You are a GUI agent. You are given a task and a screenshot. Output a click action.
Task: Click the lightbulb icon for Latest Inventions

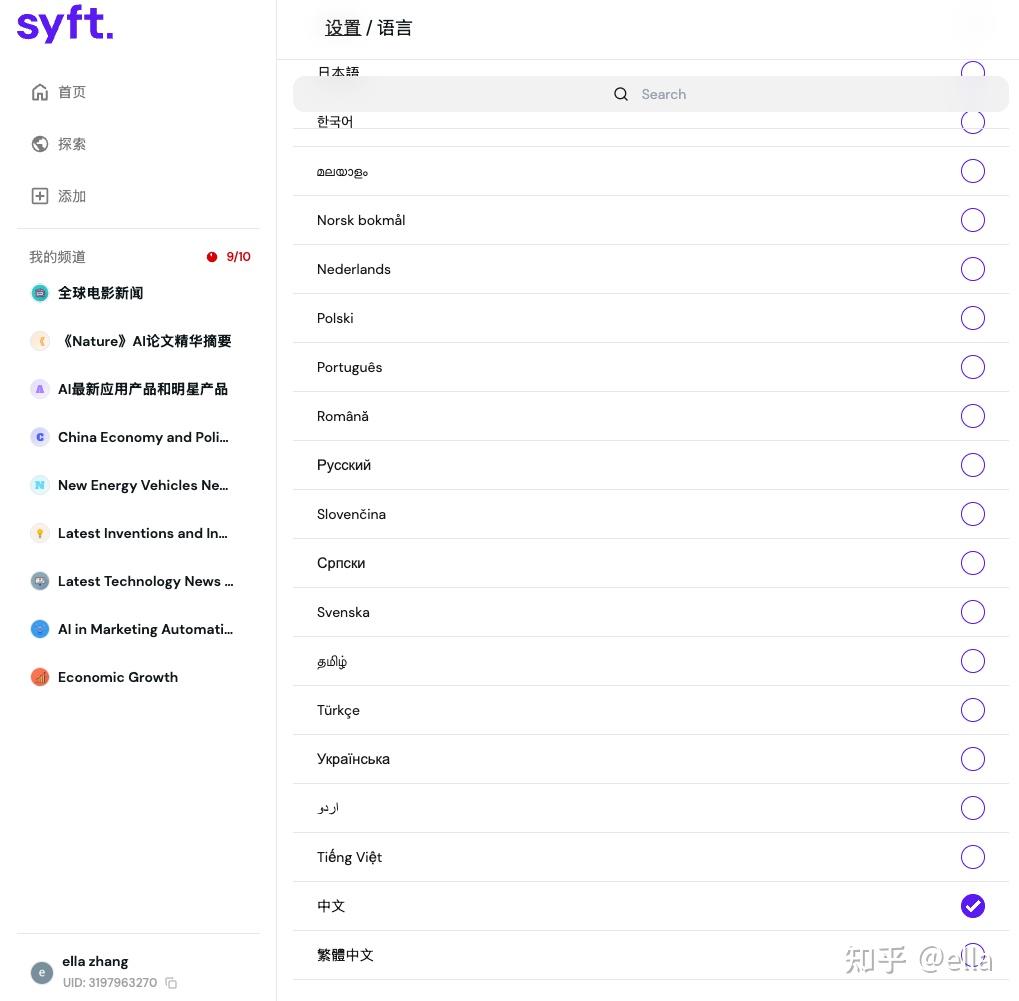coord(40,533)
